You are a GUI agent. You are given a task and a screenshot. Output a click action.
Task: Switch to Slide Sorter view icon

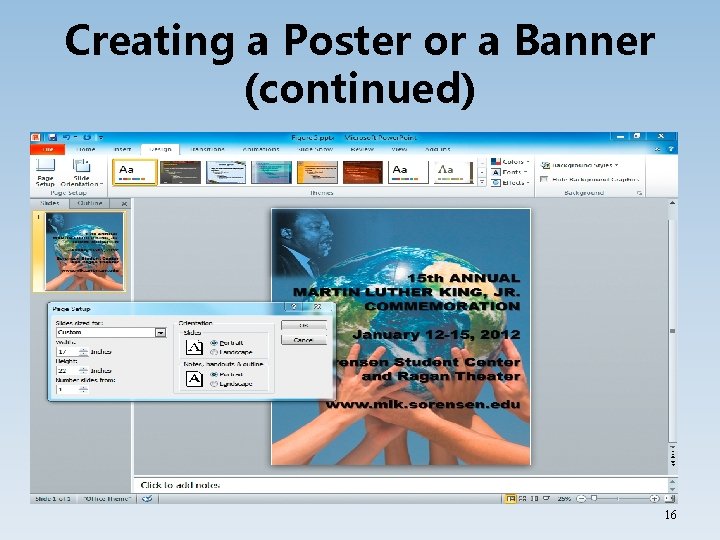coord(523,499)
